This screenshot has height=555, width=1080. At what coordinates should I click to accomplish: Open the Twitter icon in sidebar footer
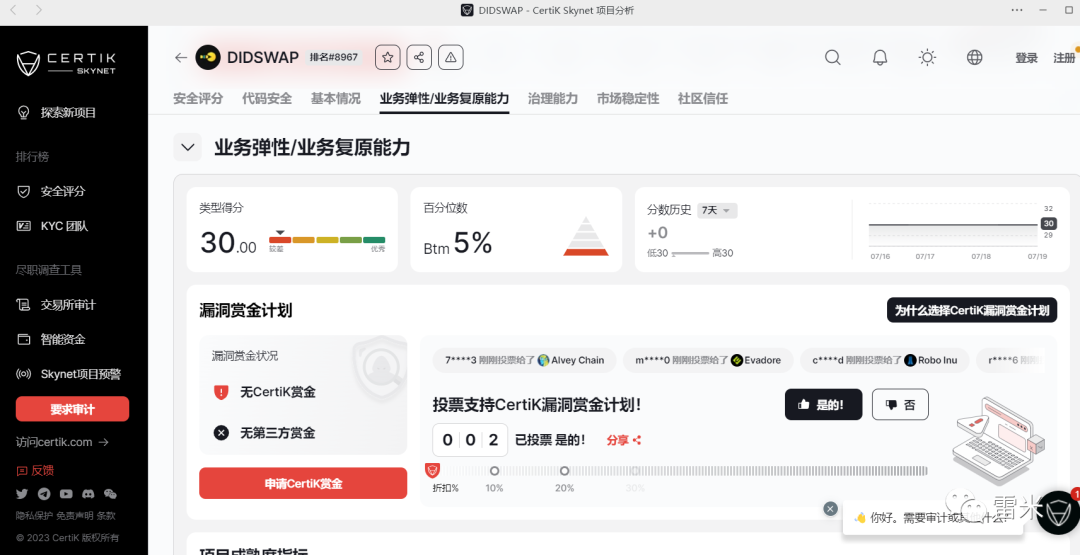[x=22, y=494]
